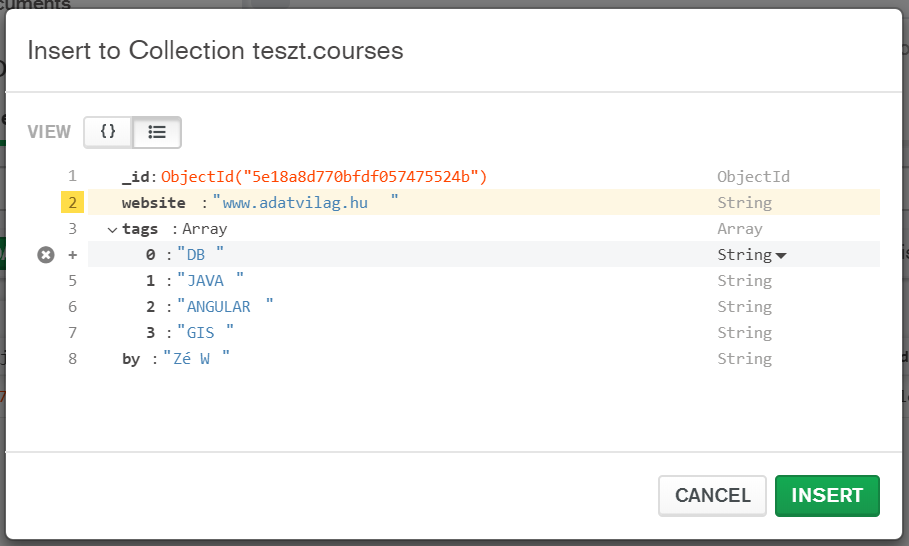This screenshot has width=909, height=546.
Task: Edit the "GIS" array value
Action: [x=201, y=333]
